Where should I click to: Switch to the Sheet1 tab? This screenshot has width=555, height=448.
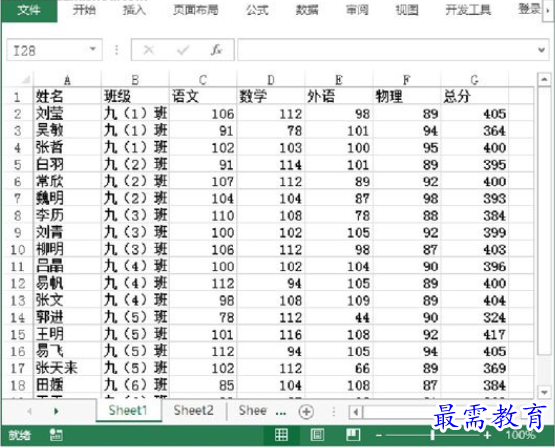pos(128,410)
